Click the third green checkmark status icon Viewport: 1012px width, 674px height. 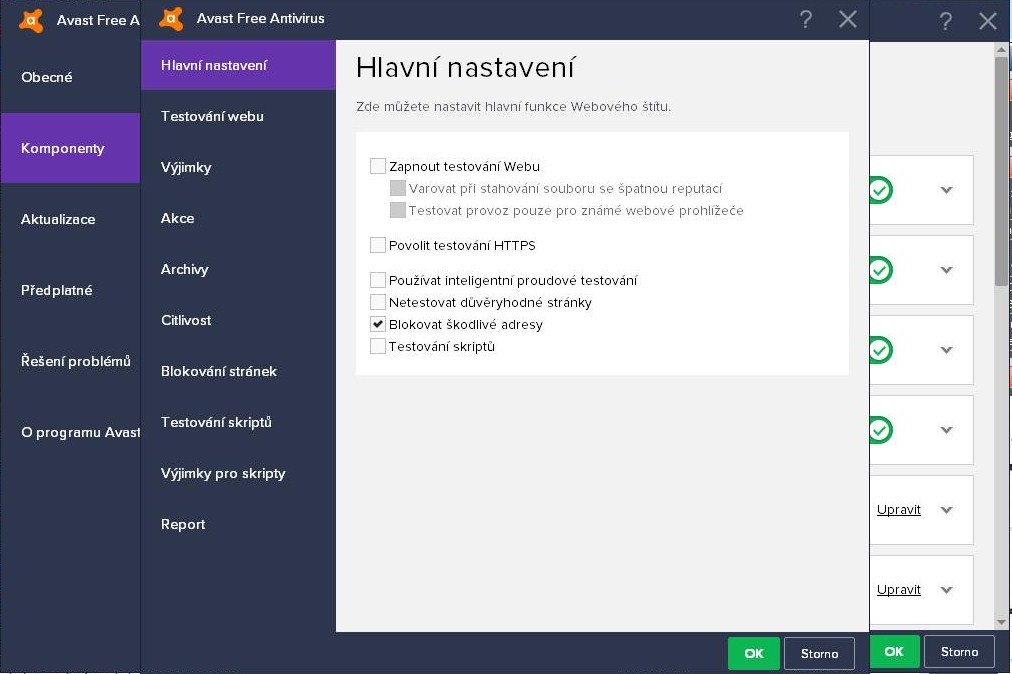point(880,350)
